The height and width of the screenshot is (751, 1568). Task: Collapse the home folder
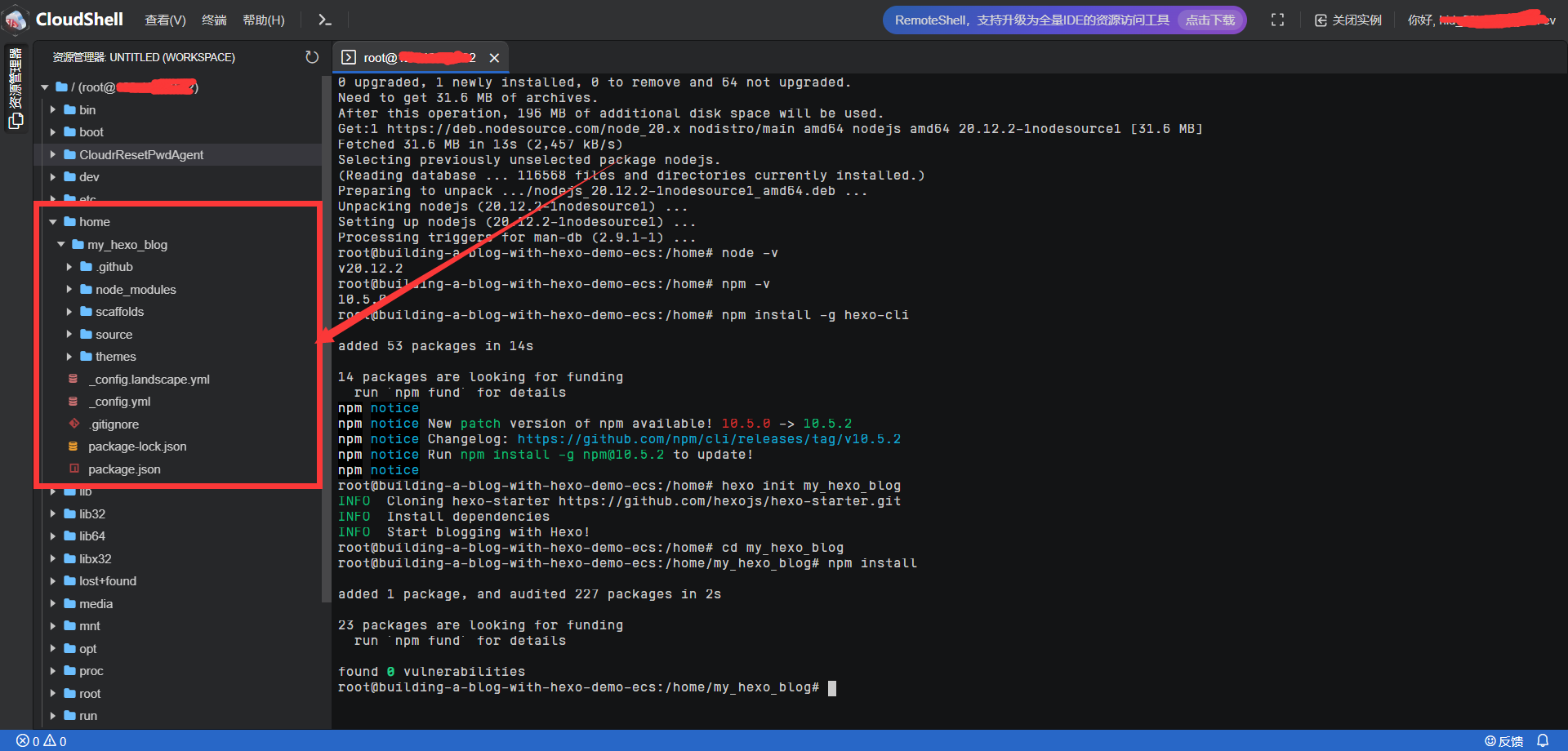(x=53, y=222)
